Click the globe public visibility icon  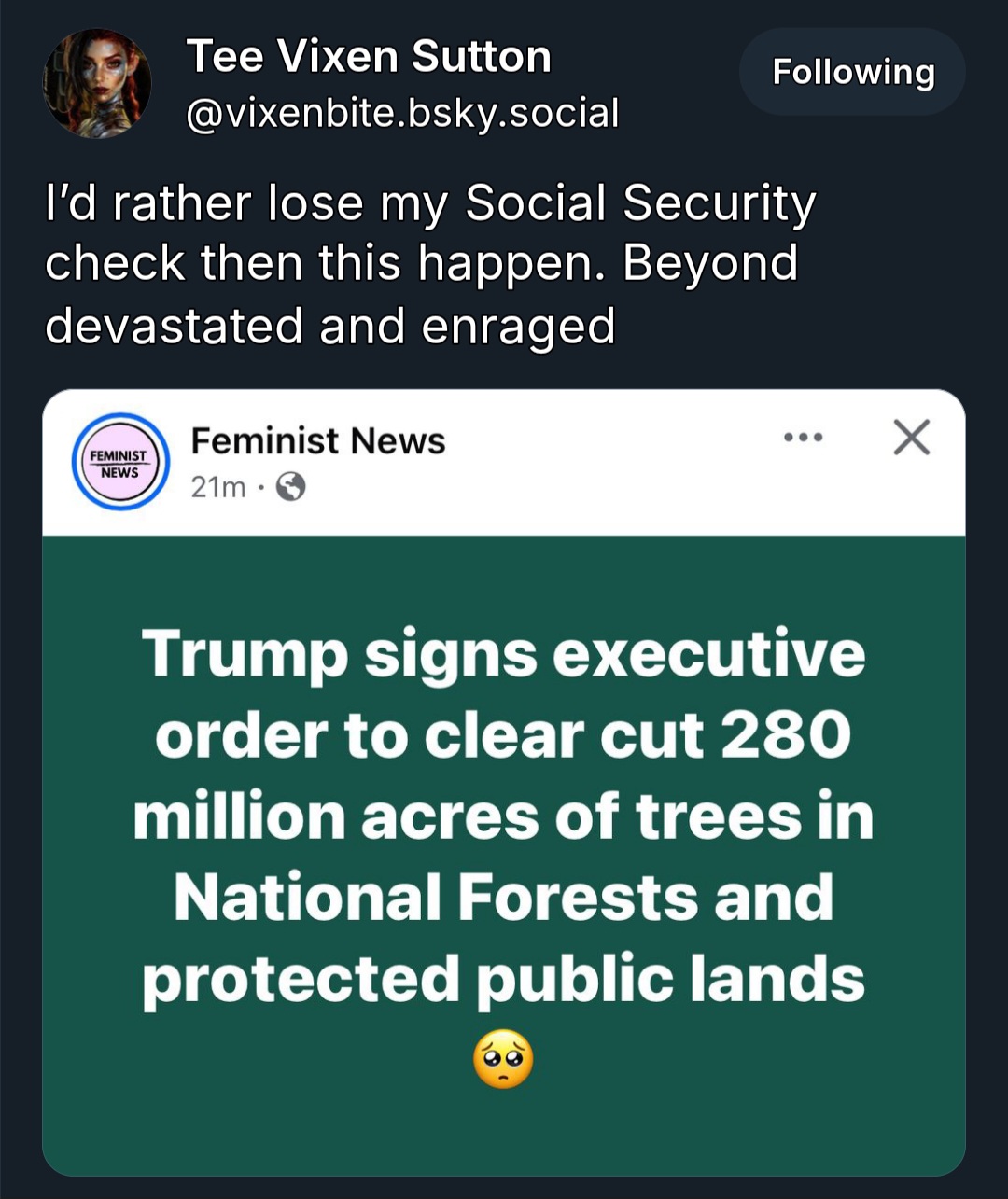[291, 486]
